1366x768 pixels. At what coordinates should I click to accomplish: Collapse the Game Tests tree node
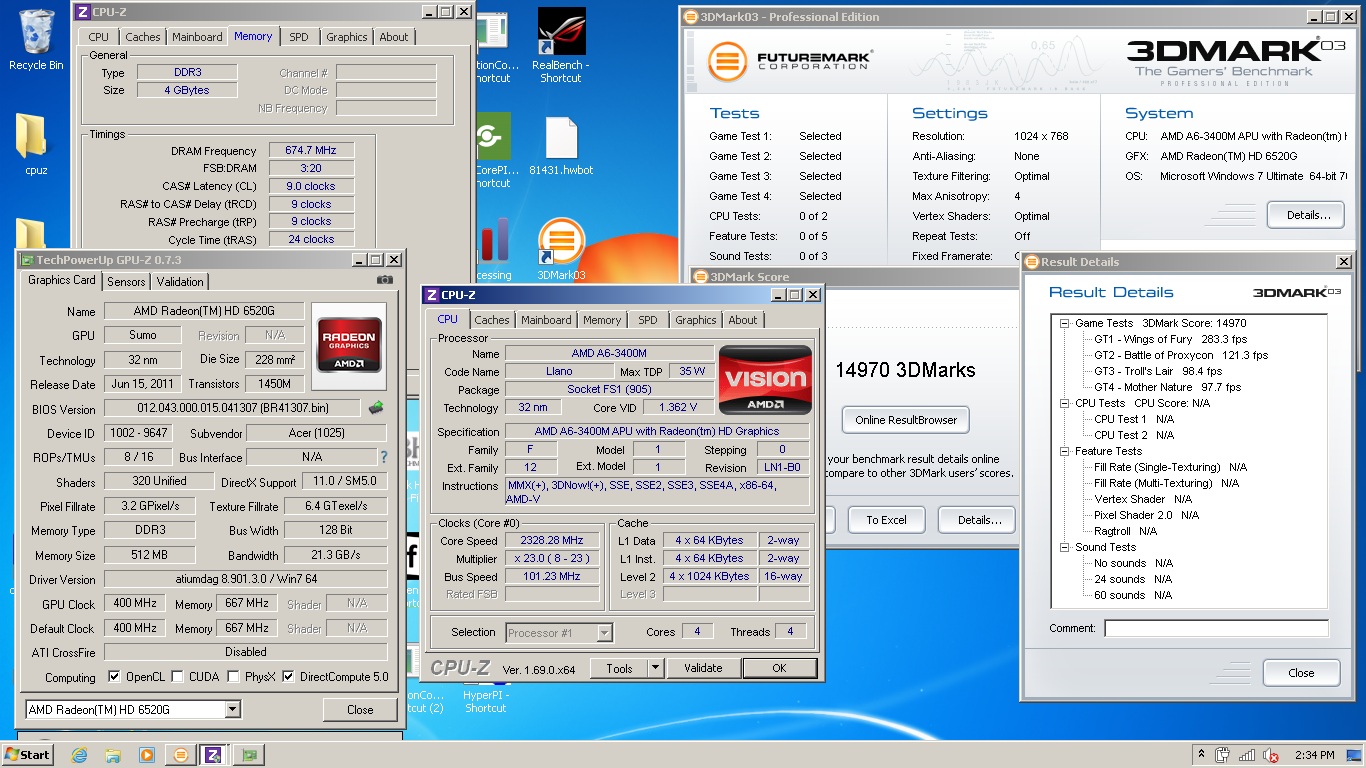pyautogui.click(x=1065, y=323)
